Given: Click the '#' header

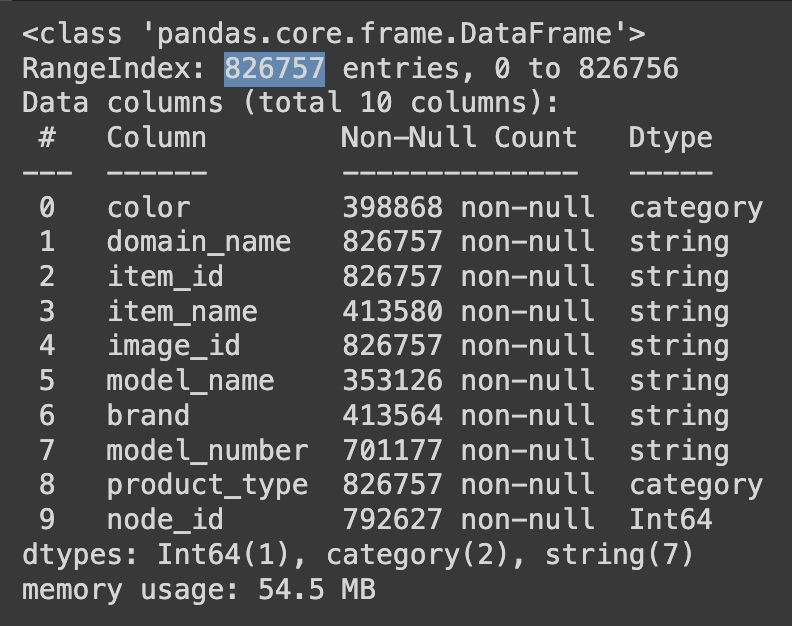Looking at the screenshot, I should [47, 137].
